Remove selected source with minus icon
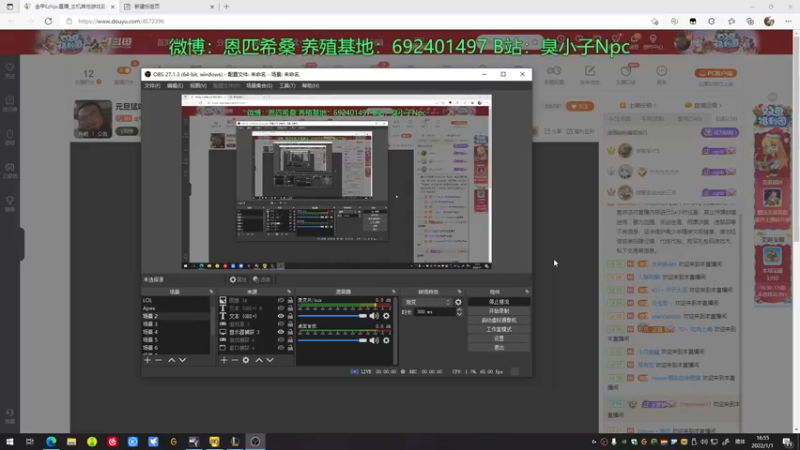Image resolution: width=800 pixels, height=450 pixels. (x=235, y=360)
